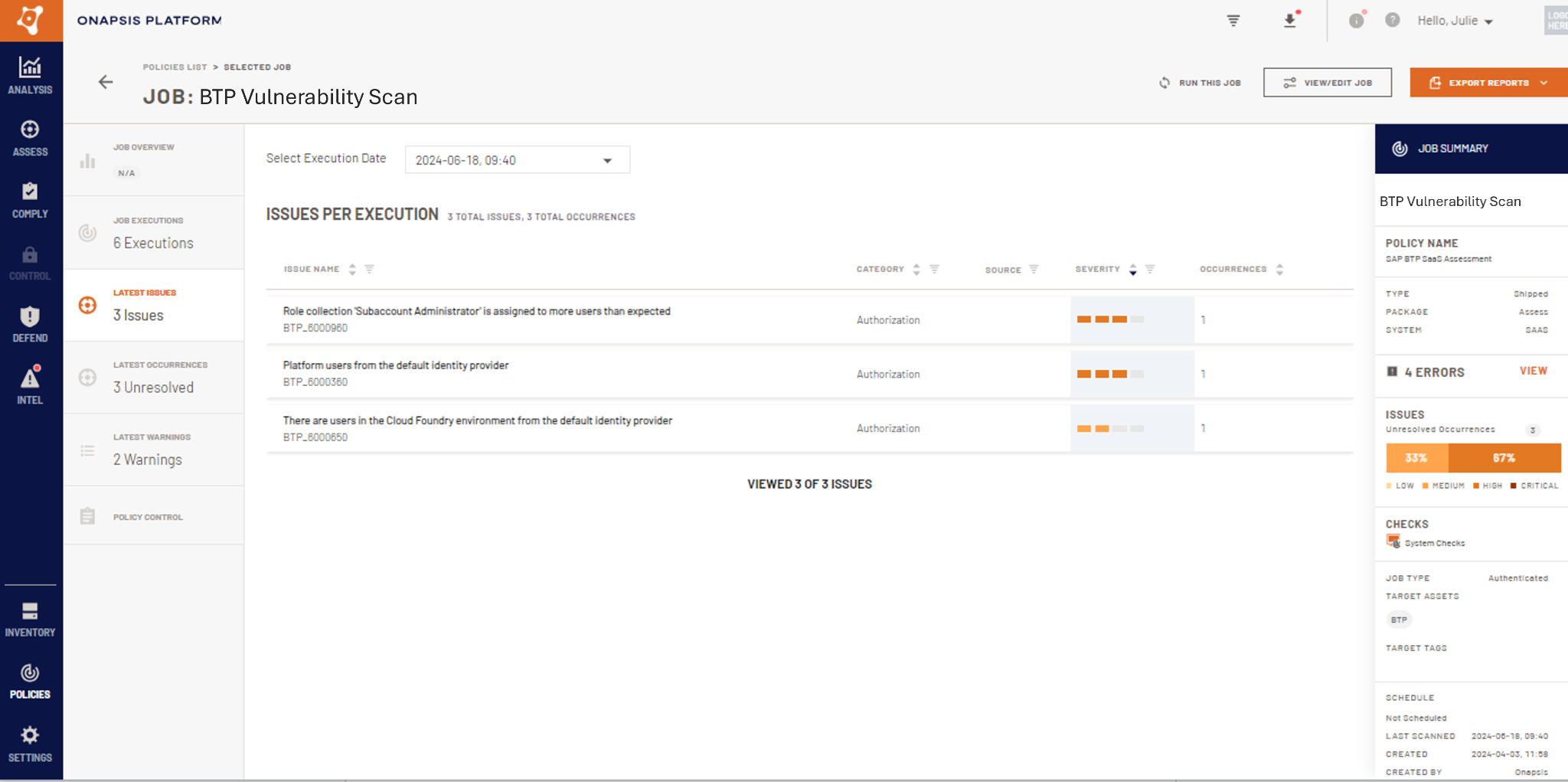Viewport: 1568px width, 782px height.
Task: Open the Settings section in sidebar
Action: point(30,742)
